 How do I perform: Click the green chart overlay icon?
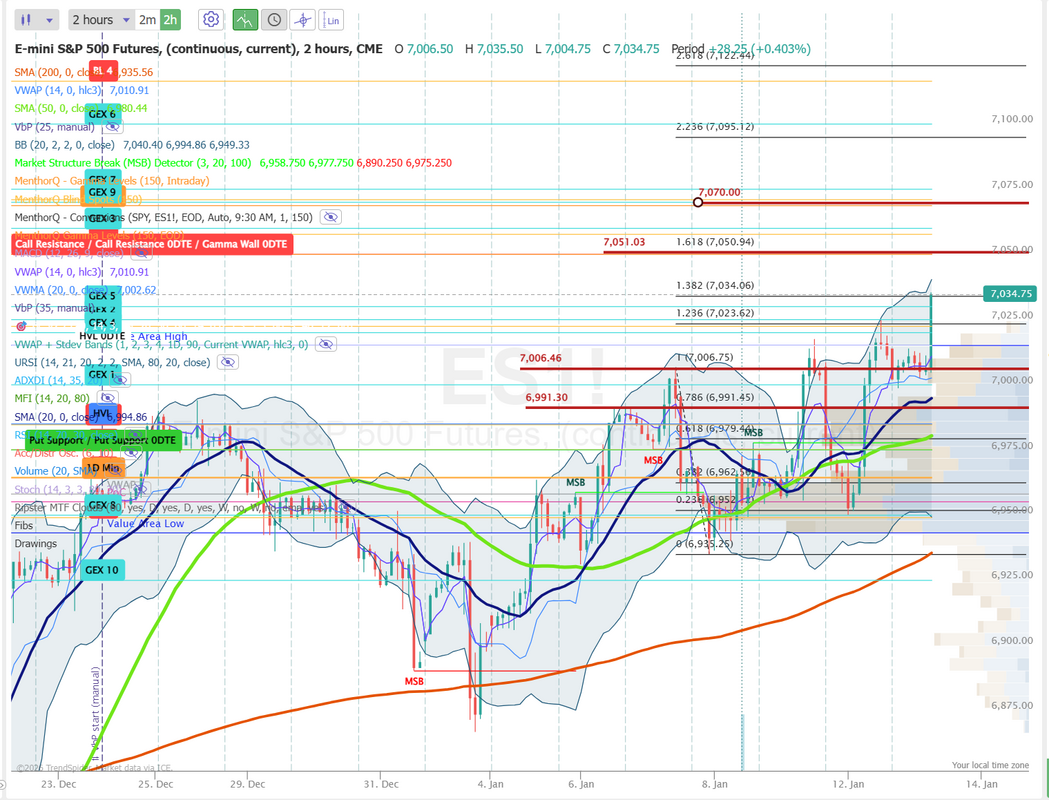click(244, 19)
